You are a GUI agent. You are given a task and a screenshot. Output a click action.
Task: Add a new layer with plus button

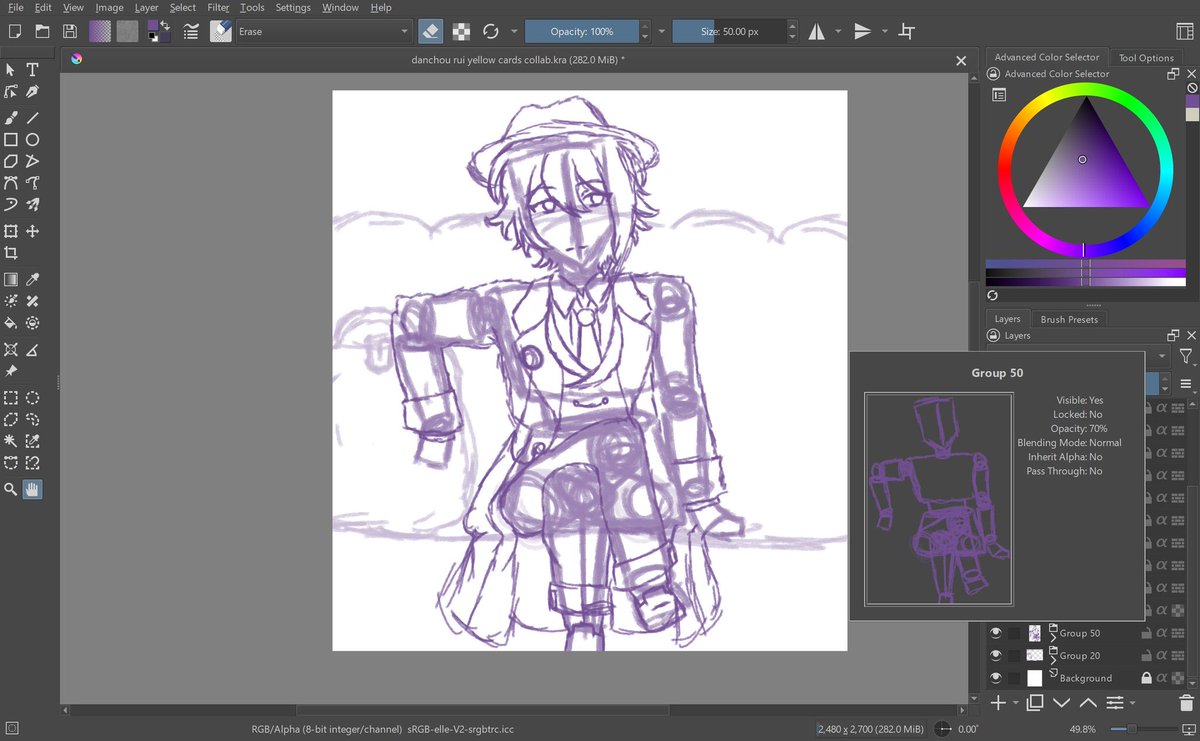click(x=997, y=703)
